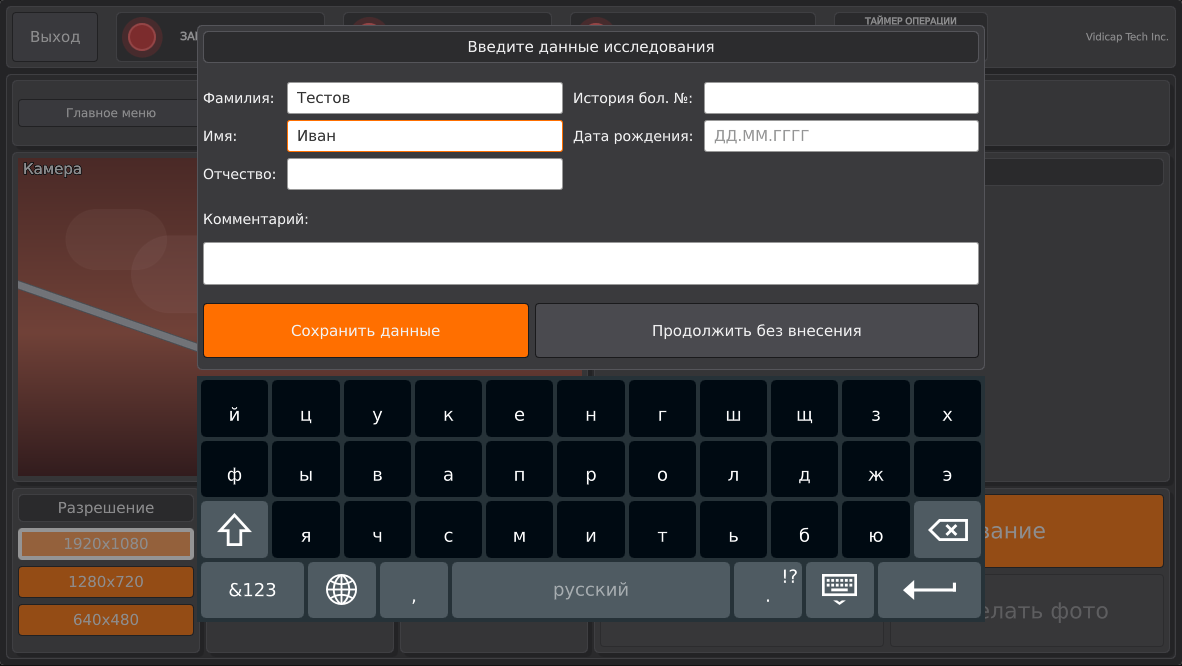Focus the Имя field with Иван
1182x666 pixels.
(424, 136)
